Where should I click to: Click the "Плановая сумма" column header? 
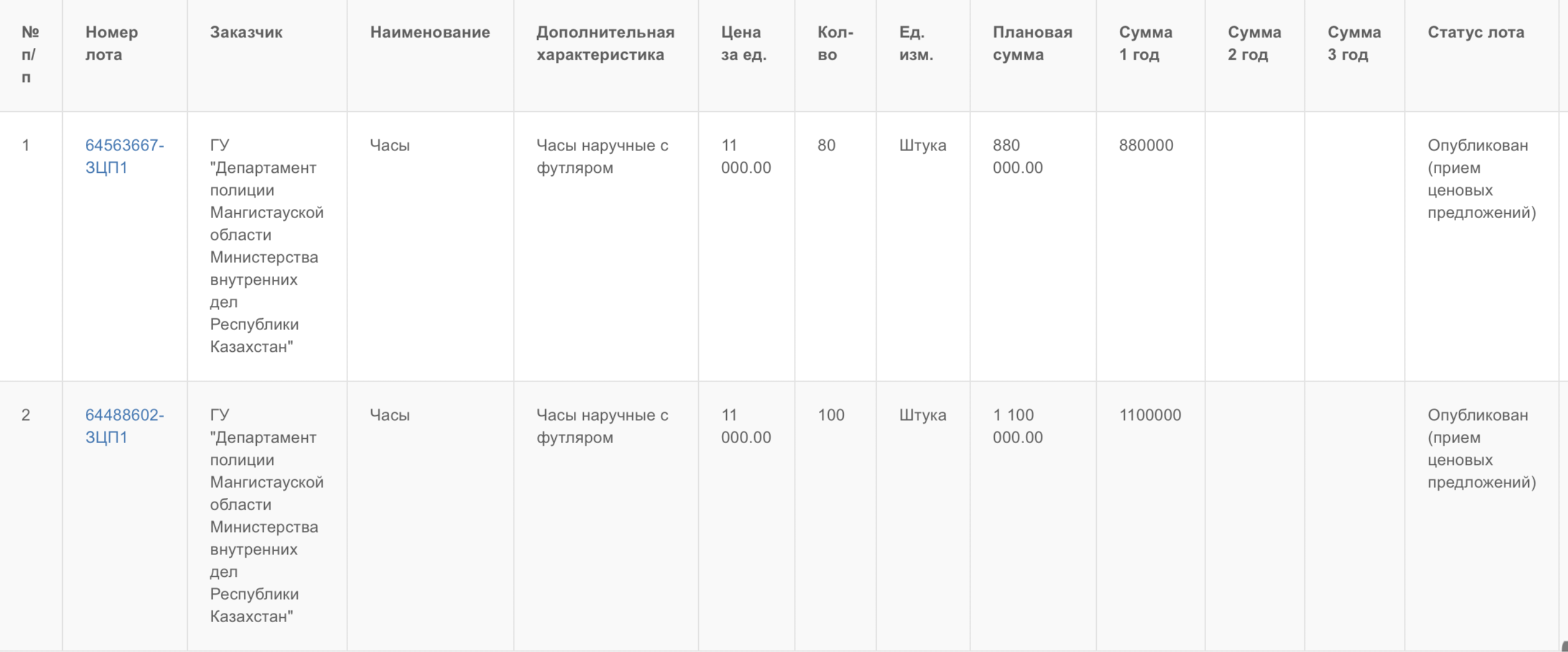point(1032,43)
